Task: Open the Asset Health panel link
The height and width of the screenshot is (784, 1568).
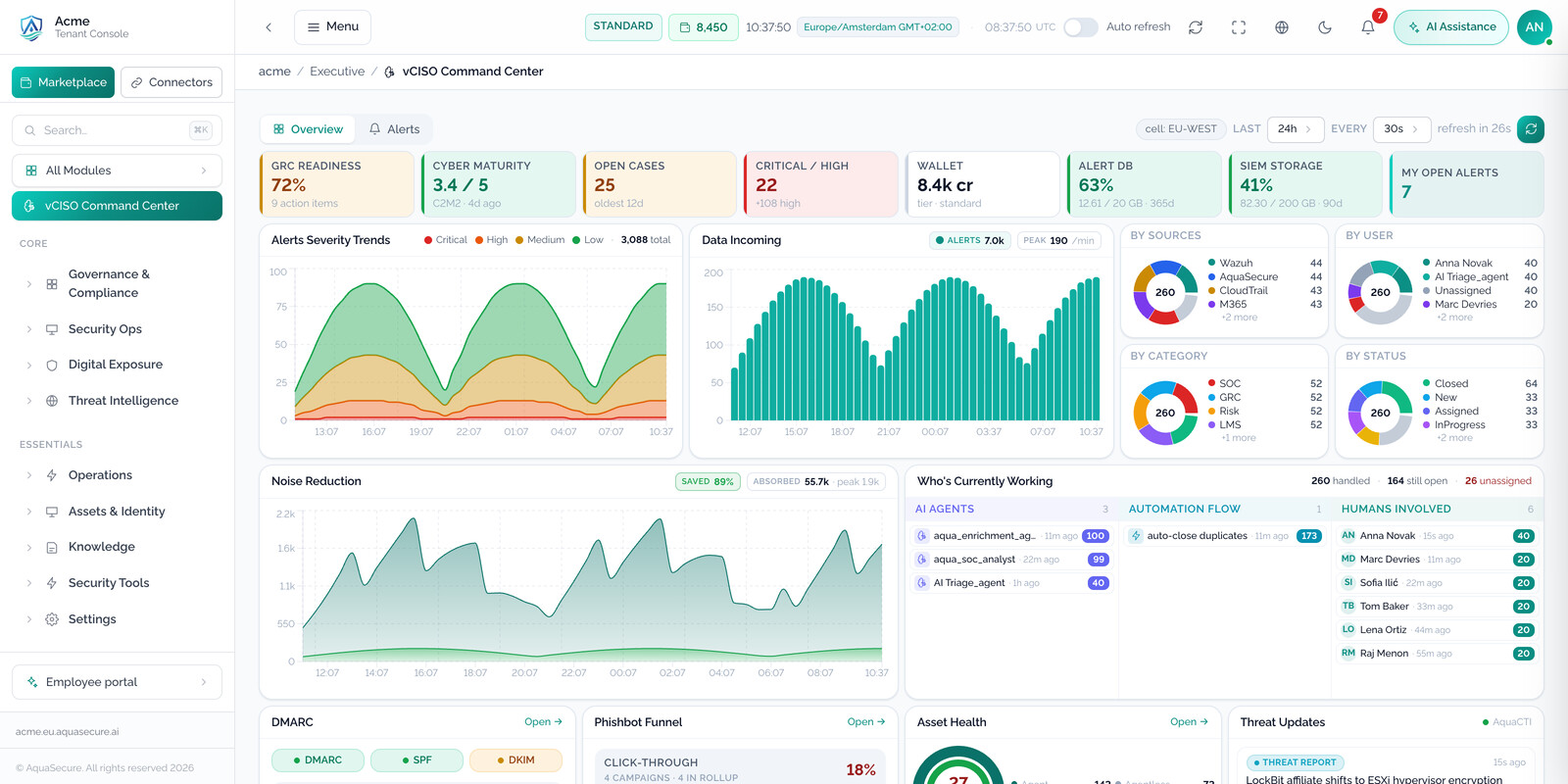Action: pyautogui.click(x=1189, y=722)
